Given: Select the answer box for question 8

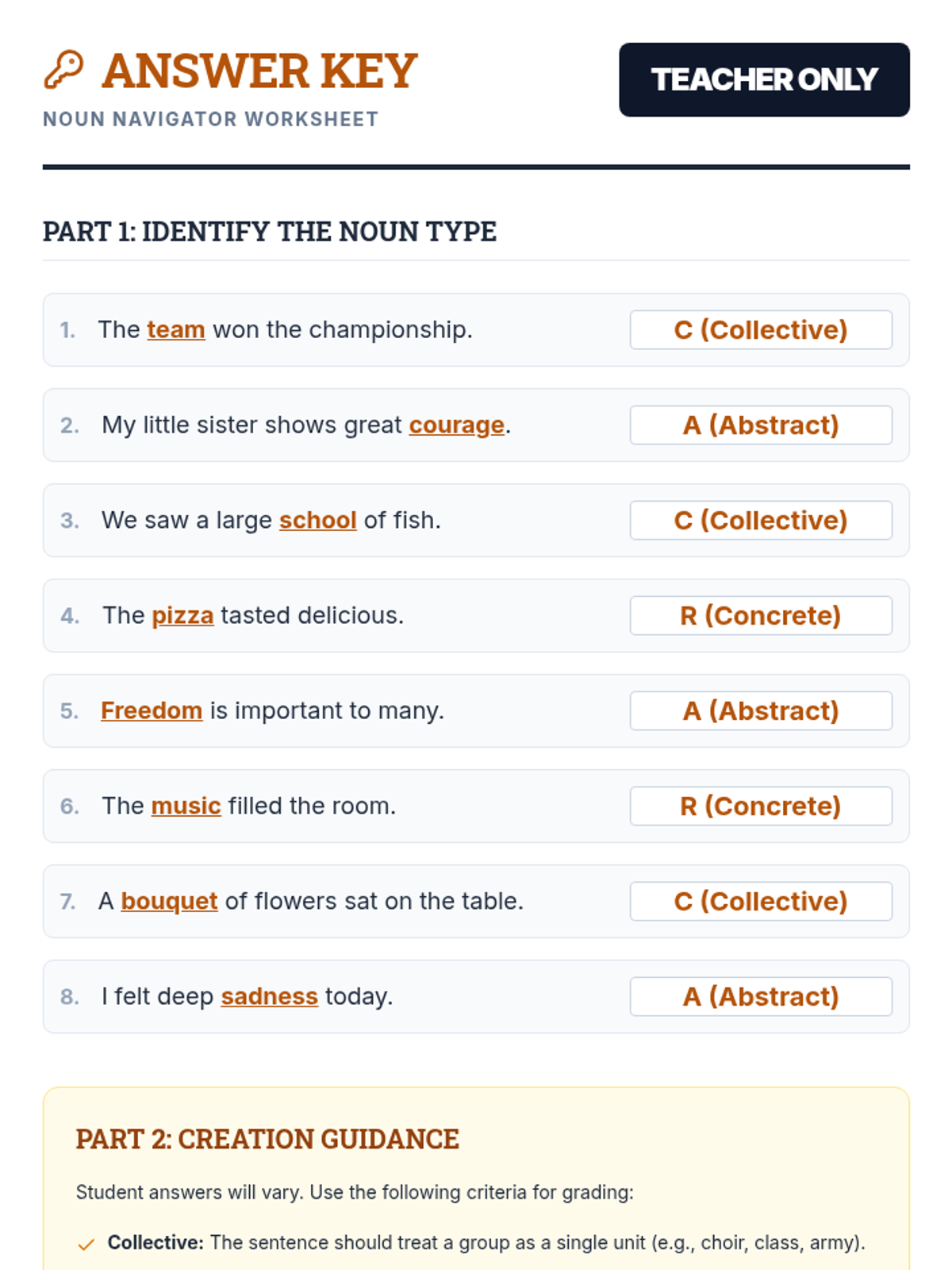Looking at the screenshot, I should (761, 996).
